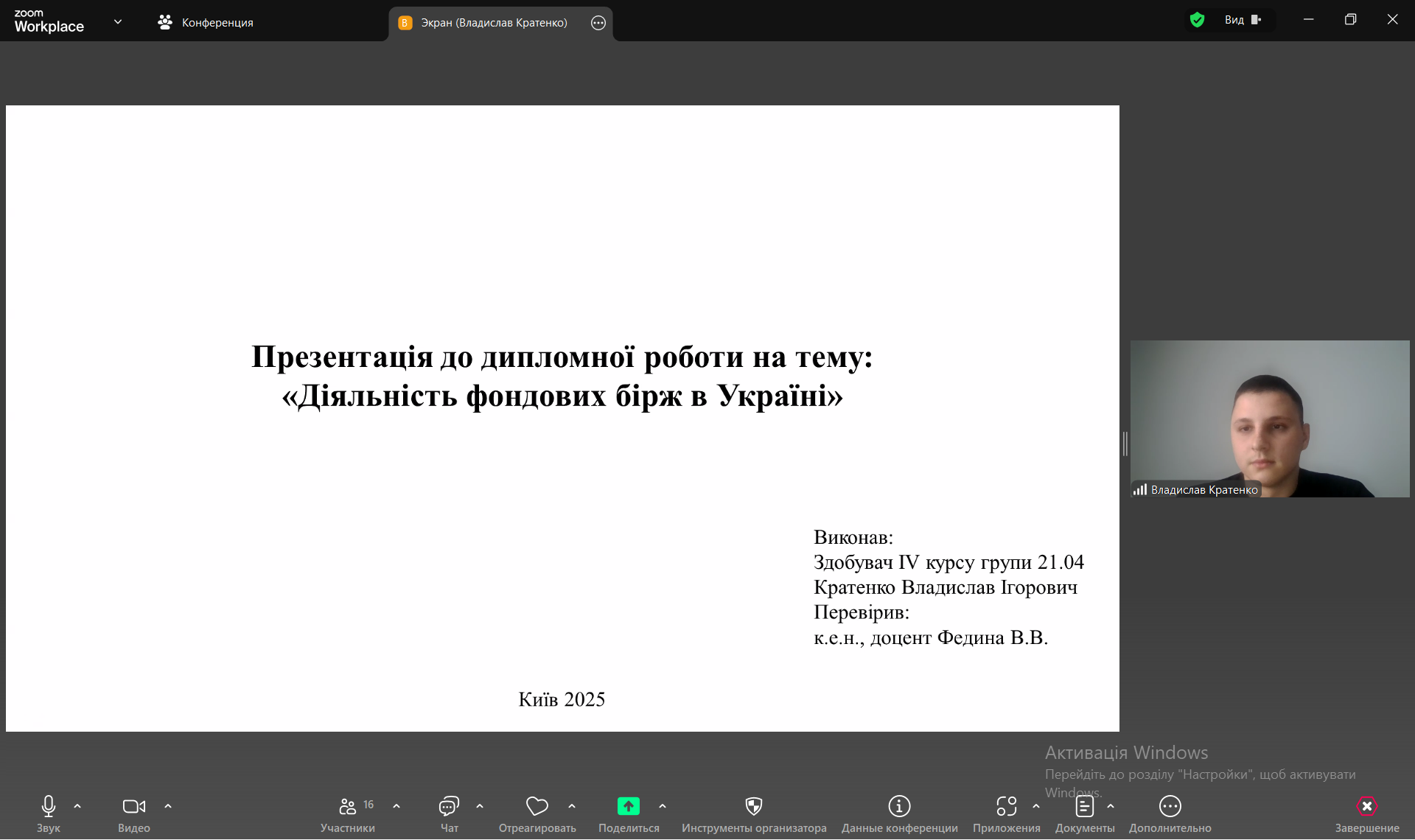
Task: Open the Zoom Workplace dropdown chevron
Action: (118, 22)
